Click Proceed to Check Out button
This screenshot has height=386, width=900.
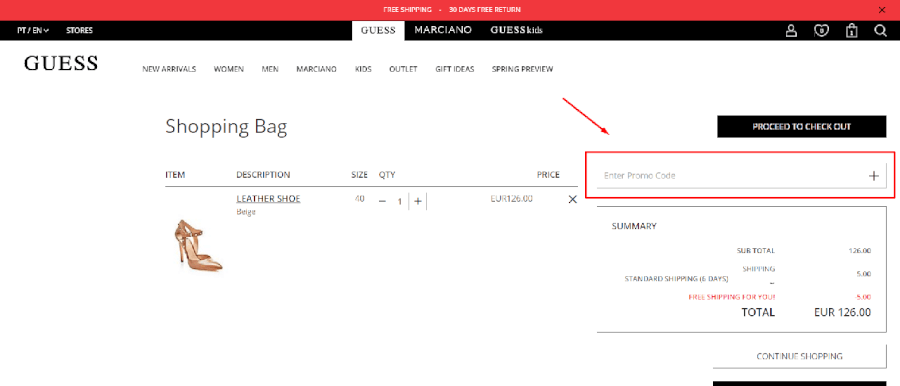[x=802, y=127]
